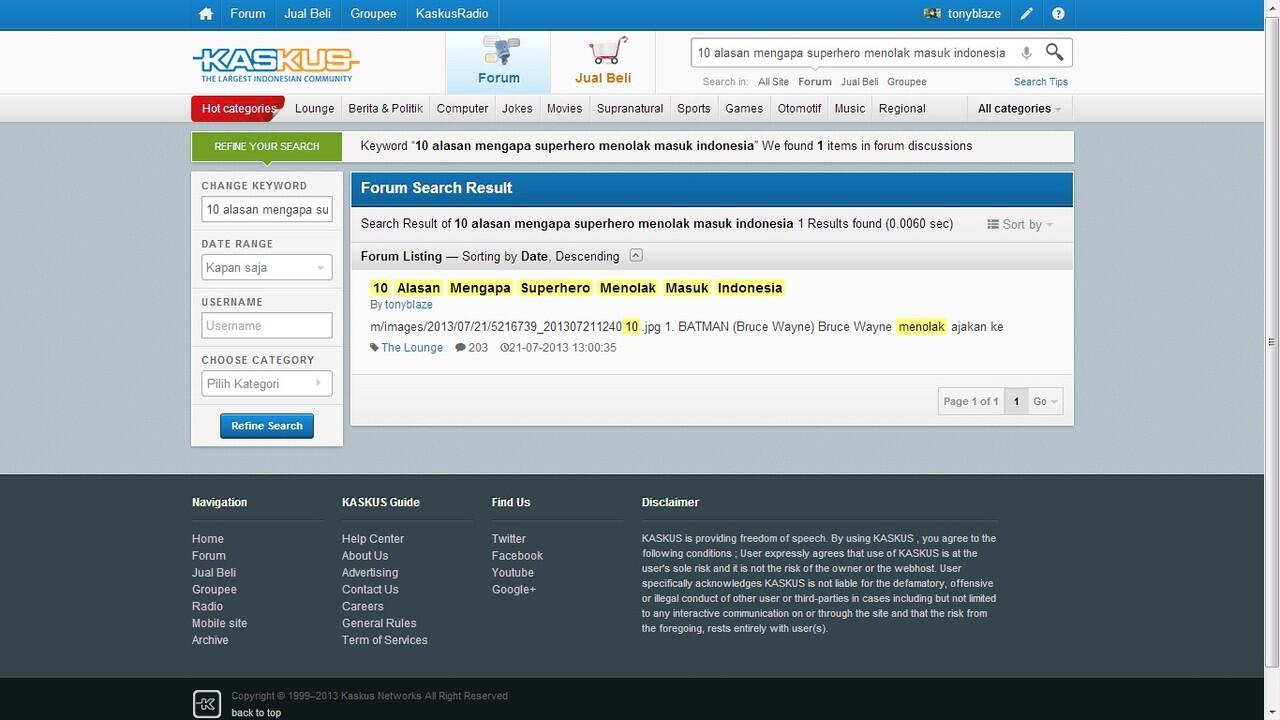This screenshot has height=720, width=1280.
Task: Open the Music category
Action: [849, 108]
